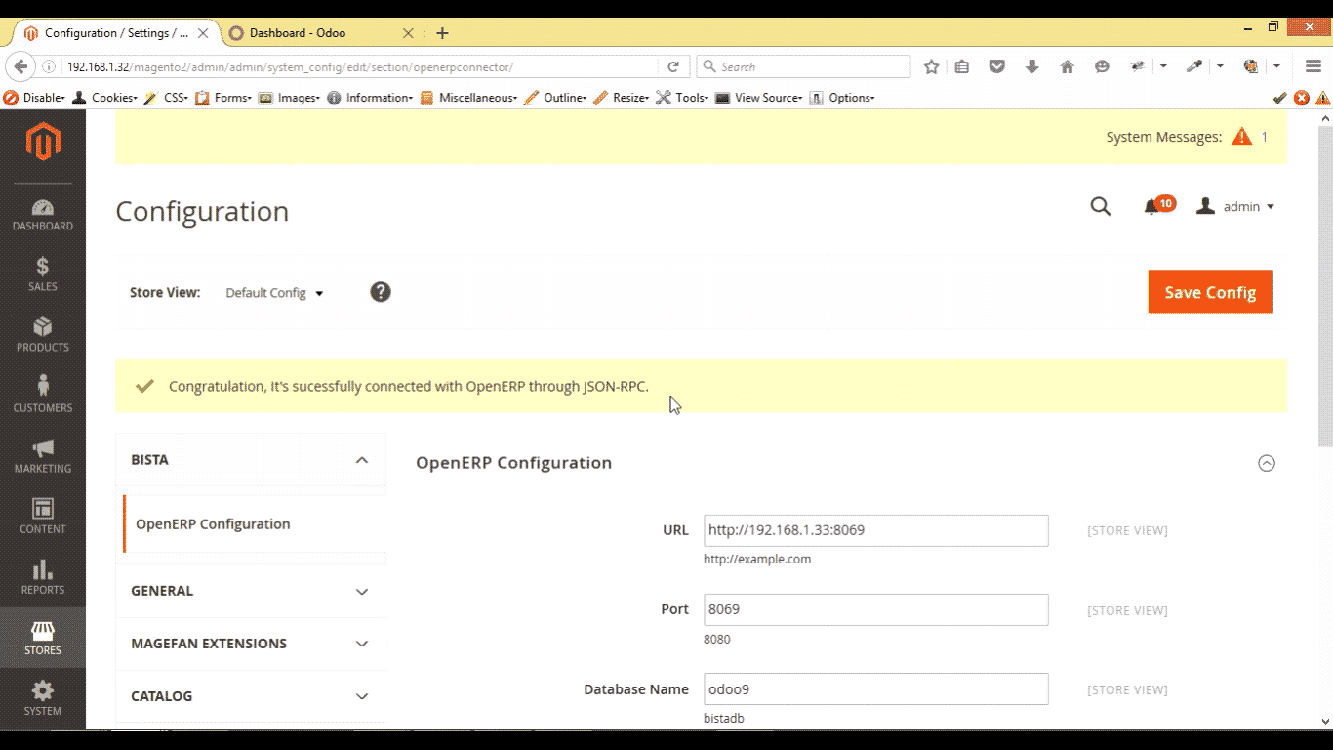Viewport: 1333px width, 750px height.
Task: Open the downloads arrow icon
Action: pyautogui.click(x=1032, y=66)
